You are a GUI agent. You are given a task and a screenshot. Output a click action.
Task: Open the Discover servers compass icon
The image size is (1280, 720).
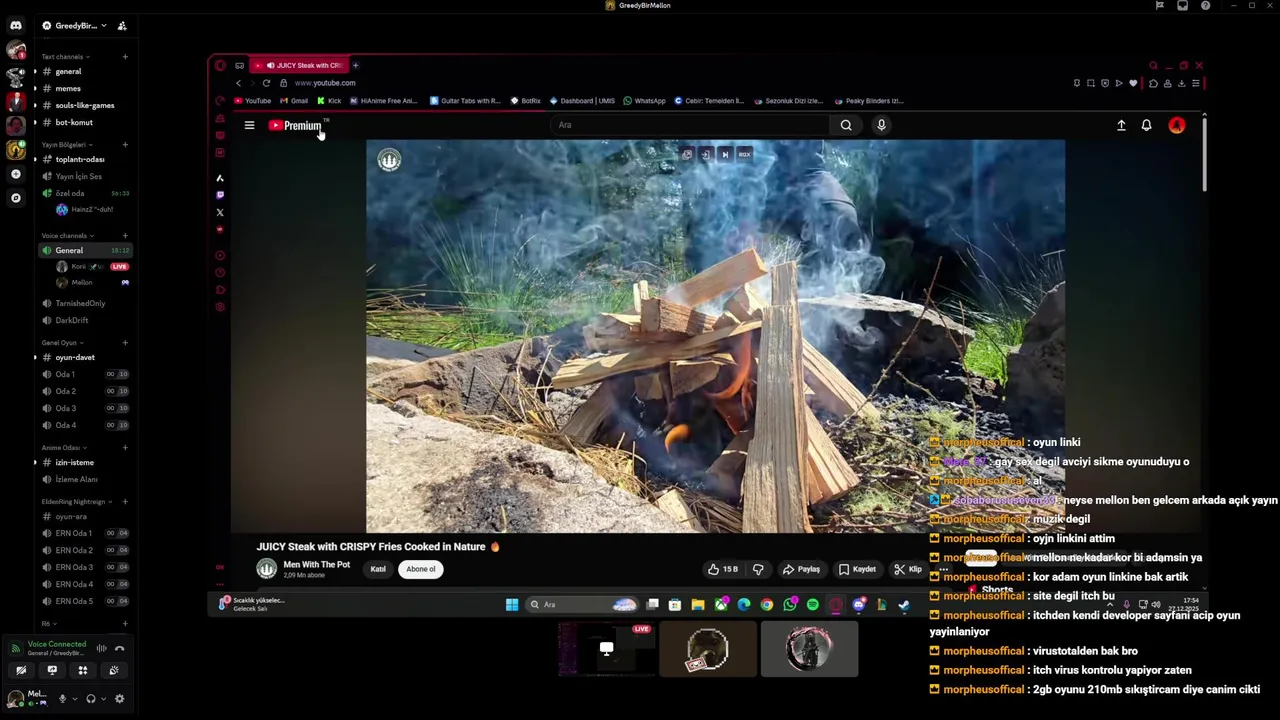(15, 198)
